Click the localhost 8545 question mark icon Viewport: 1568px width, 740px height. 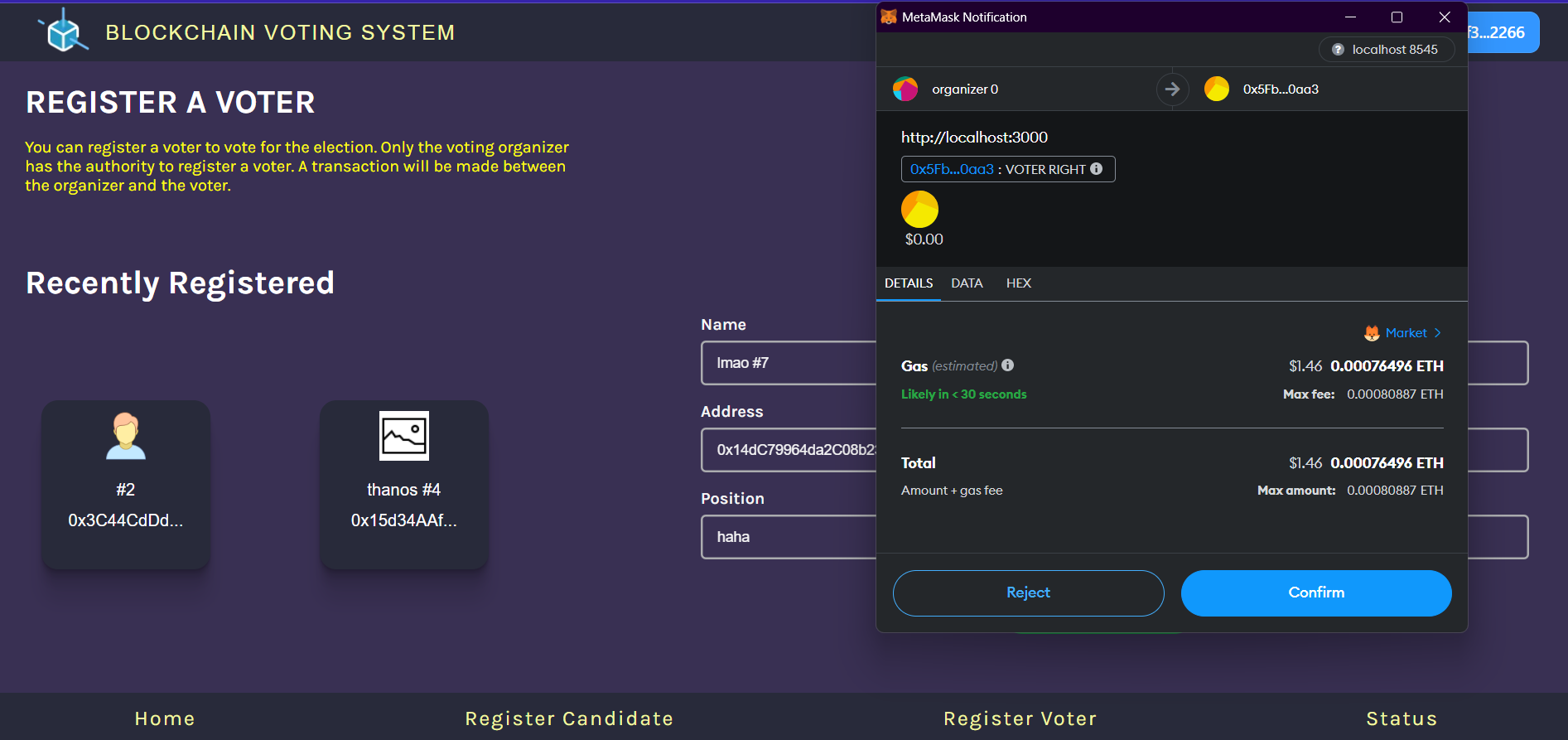[x=1338, y=50]
